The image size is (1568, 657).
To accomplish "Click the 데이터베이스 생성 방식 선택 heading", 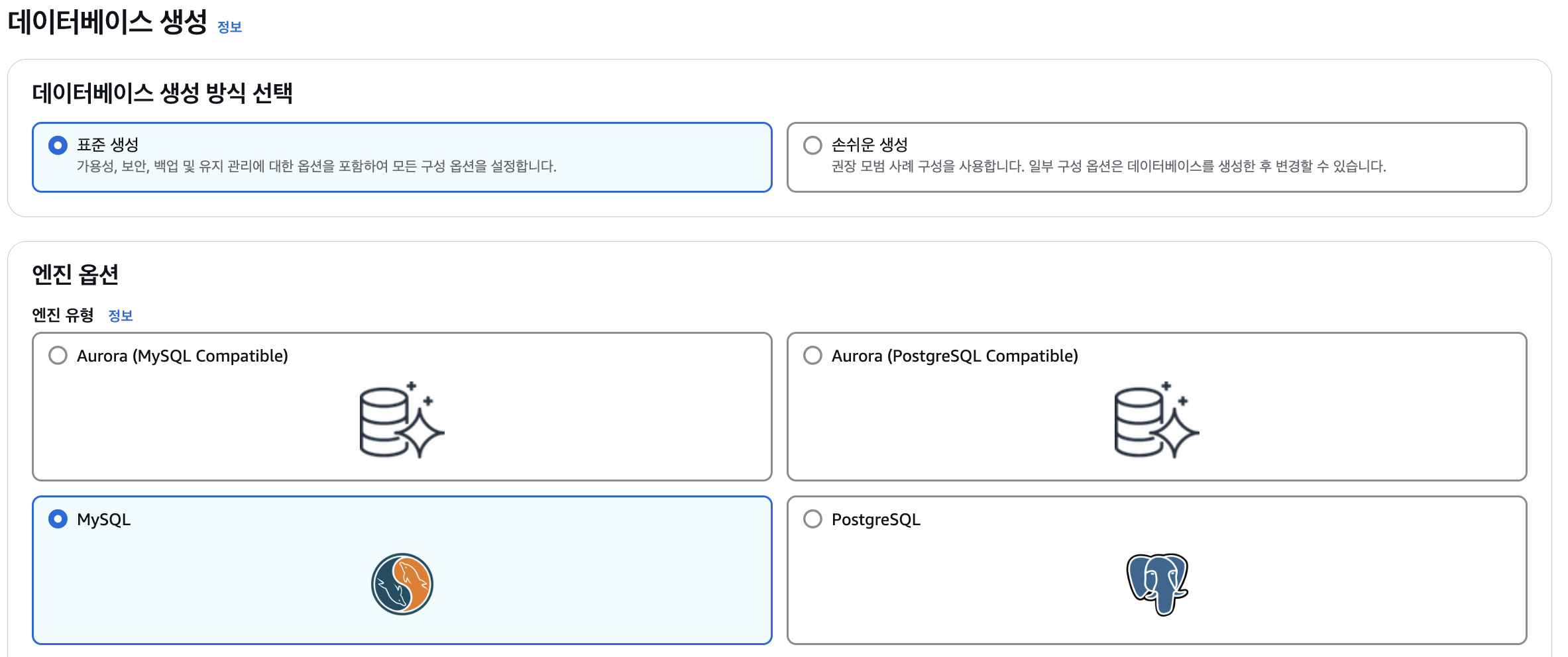I will [x=162, y=93].
